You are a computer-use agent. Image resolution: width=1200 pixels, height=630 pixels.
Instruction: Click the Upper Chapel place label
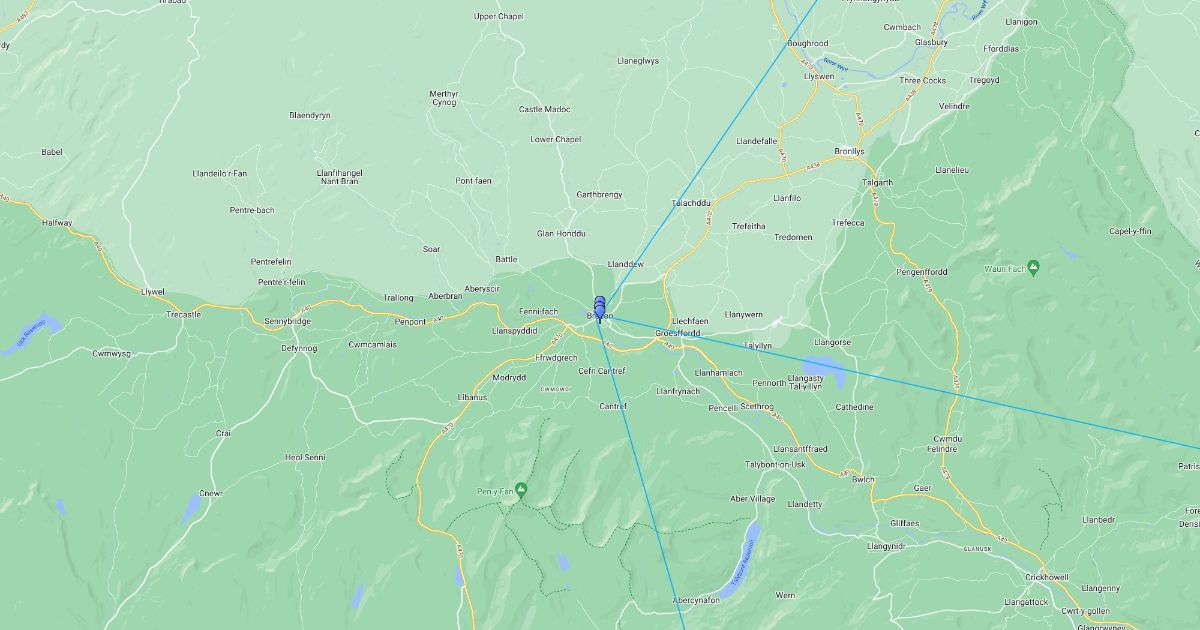point(498,16)
